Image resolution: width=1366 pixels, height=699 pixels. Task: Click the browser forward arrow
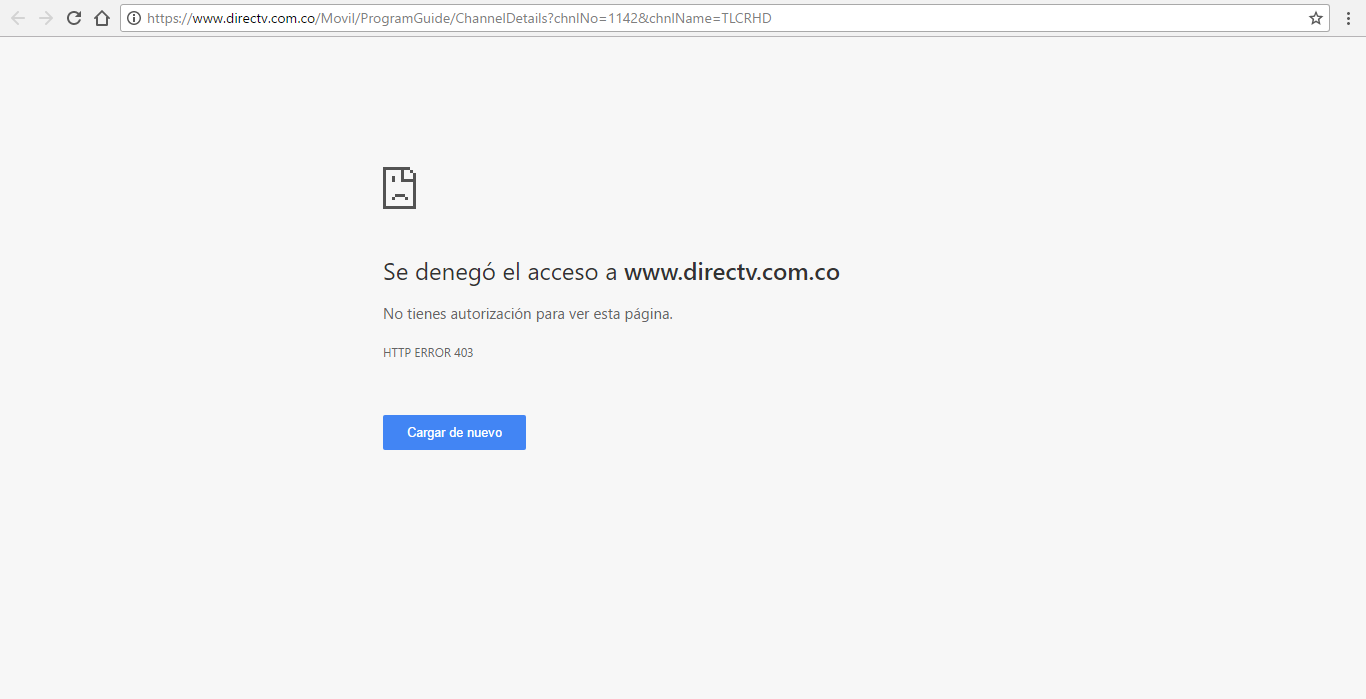[46, 18]
